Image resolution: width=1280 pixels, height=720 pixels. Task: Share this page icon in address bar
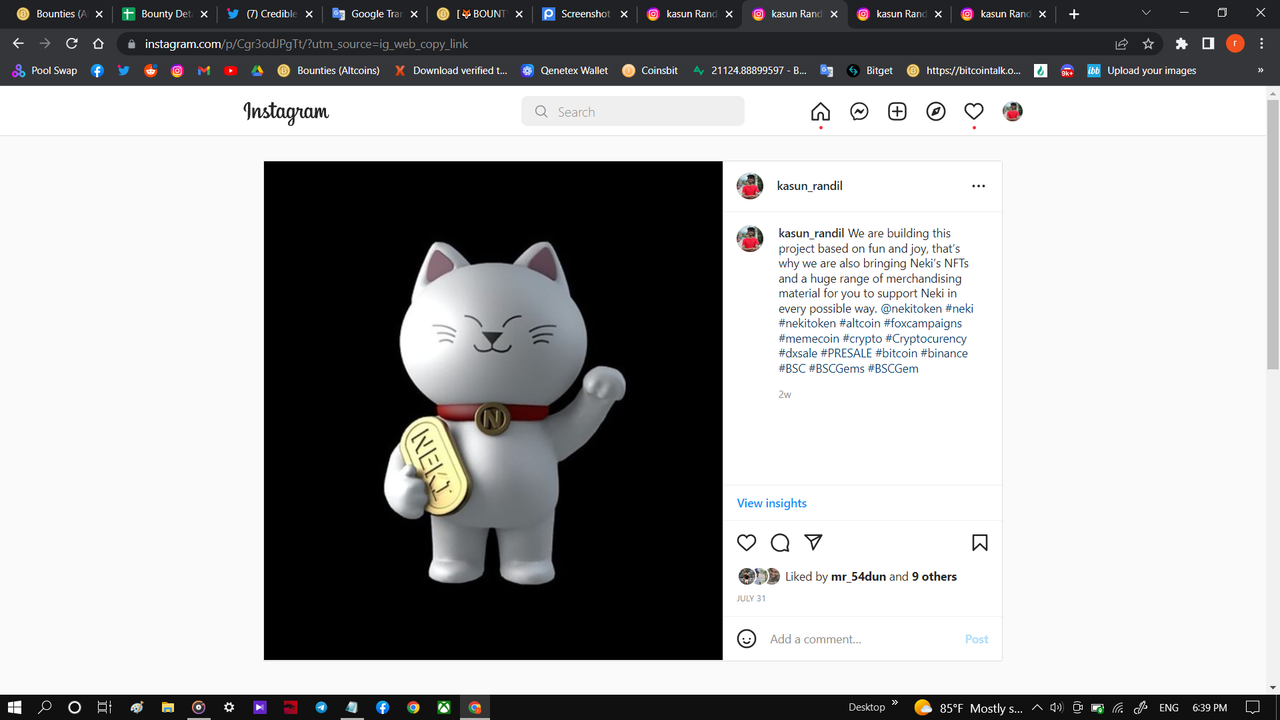click(1121, 44)
